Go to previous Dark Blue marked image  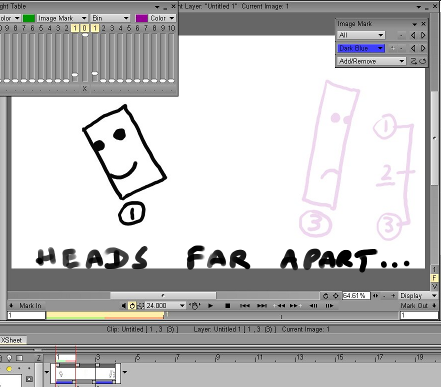(x=413, y=48)
